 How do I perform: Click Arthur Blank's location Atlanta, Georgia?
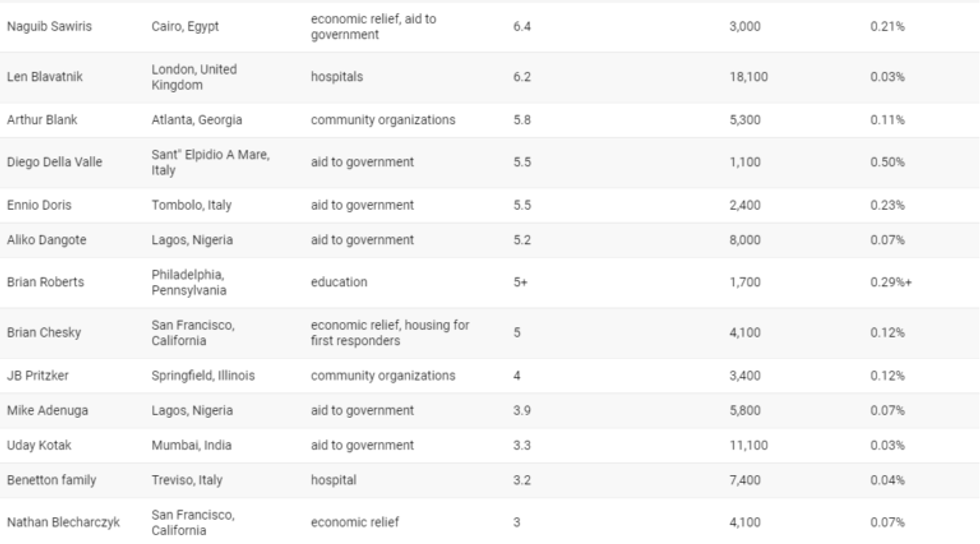pyautogui.click(x=196, y=120)
